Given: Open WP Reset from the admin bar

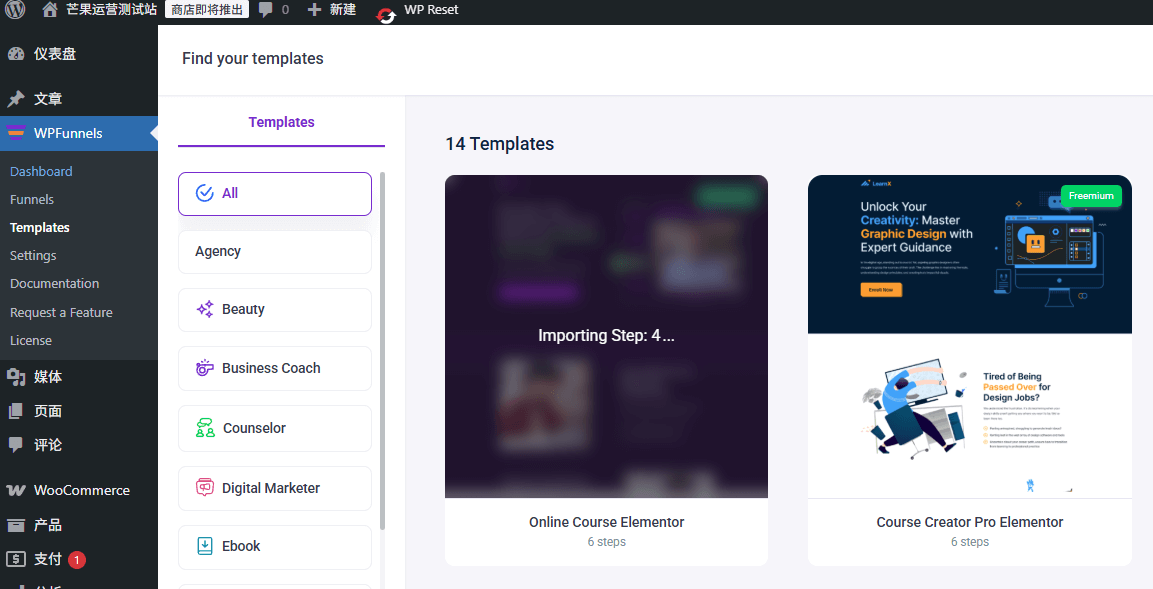Looking at the screenshot, I should click(x=418, y=11).
